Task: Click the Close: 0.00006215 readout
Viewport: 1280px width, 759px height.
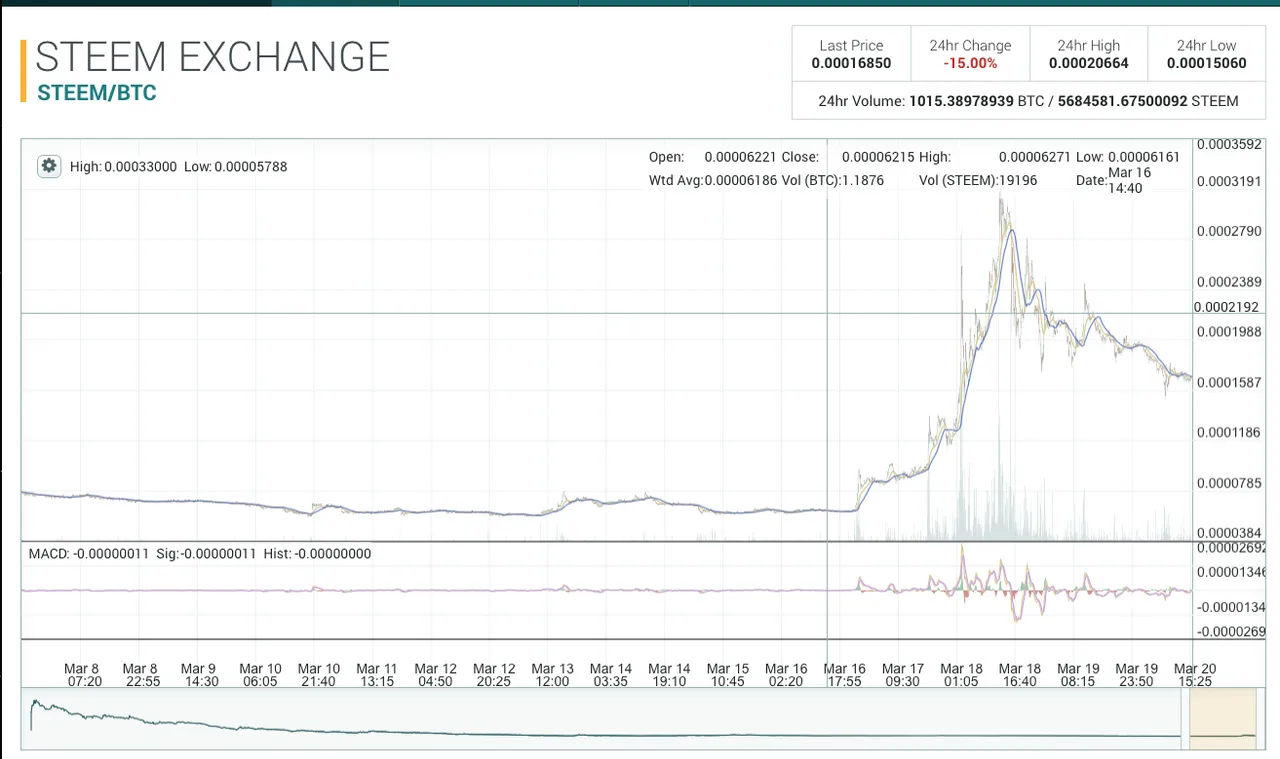Action: [848, 157]
